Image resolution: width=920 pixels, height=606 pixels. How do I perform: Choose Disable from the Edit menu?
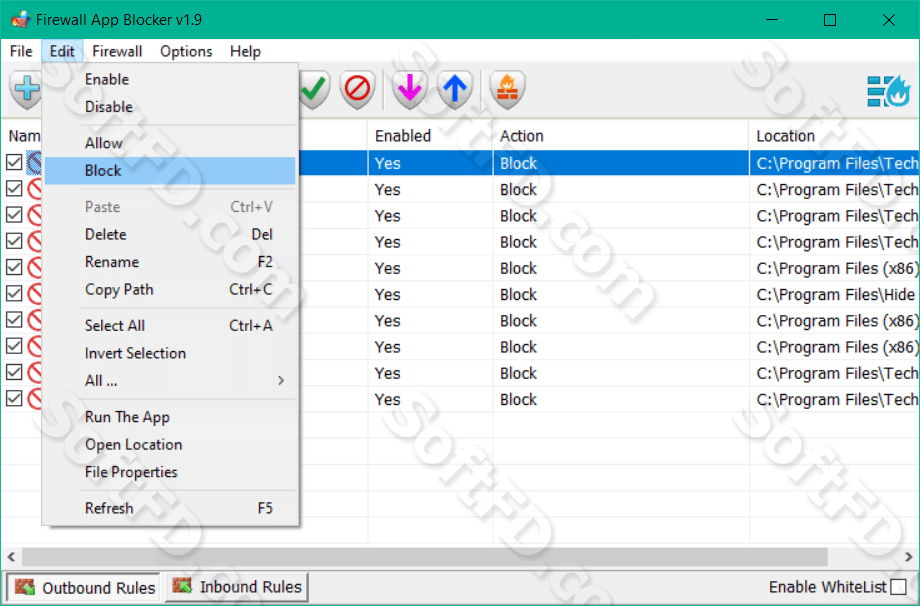point(170,107)
